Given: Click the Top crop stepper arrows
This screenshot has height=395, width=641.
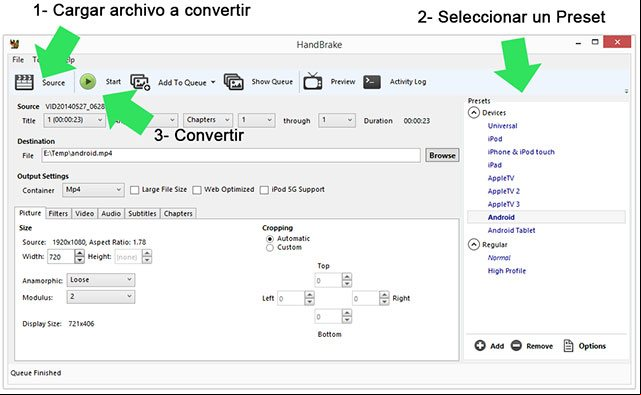Looking at the screenshot, I should [347, 281].
